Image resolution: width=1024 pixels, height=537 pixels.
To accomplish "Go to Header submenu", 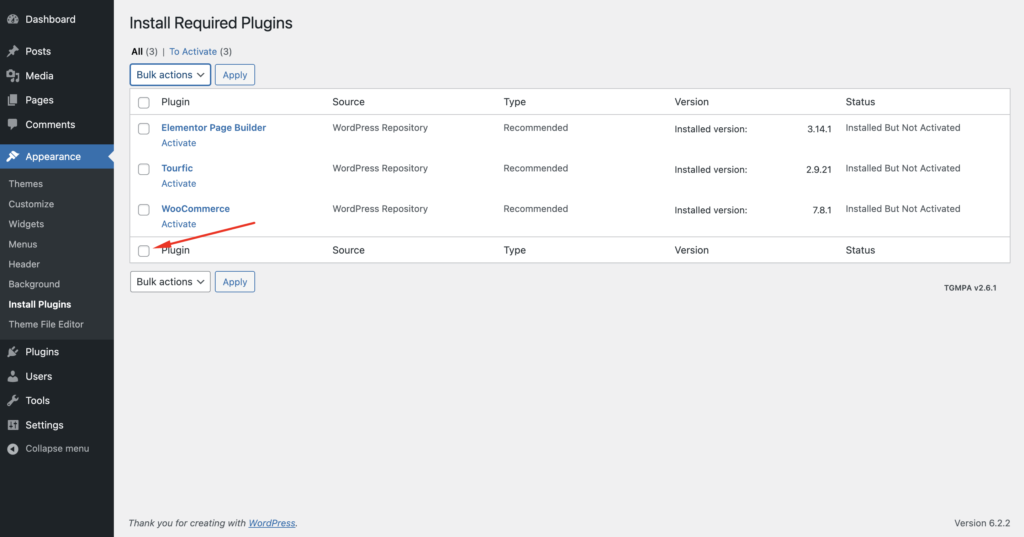I will point(24,264).
